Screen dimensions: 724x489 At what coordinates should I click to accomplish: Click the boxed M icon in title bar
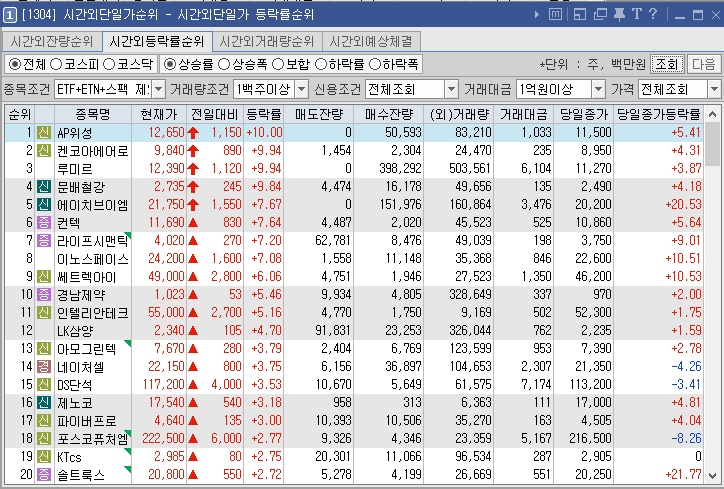point(555,15)
